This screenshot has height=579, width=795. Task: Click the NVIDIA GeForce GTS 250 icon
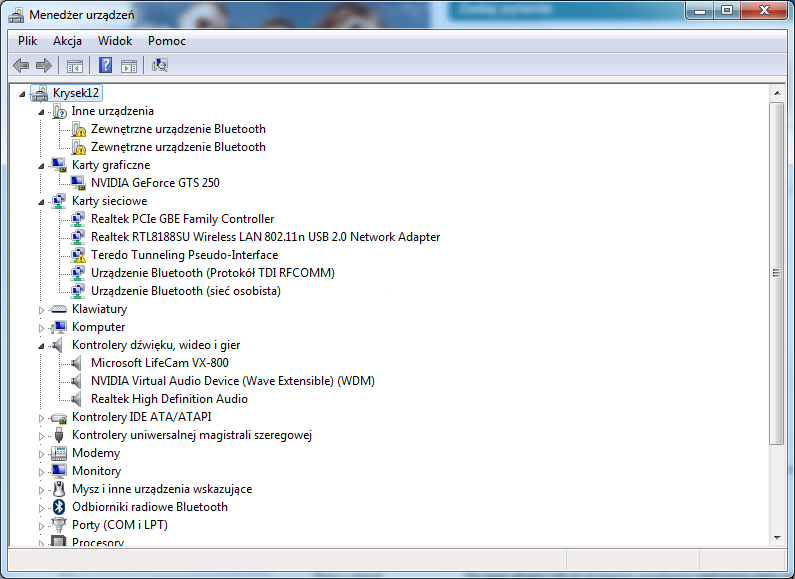[x=78, y=183]
